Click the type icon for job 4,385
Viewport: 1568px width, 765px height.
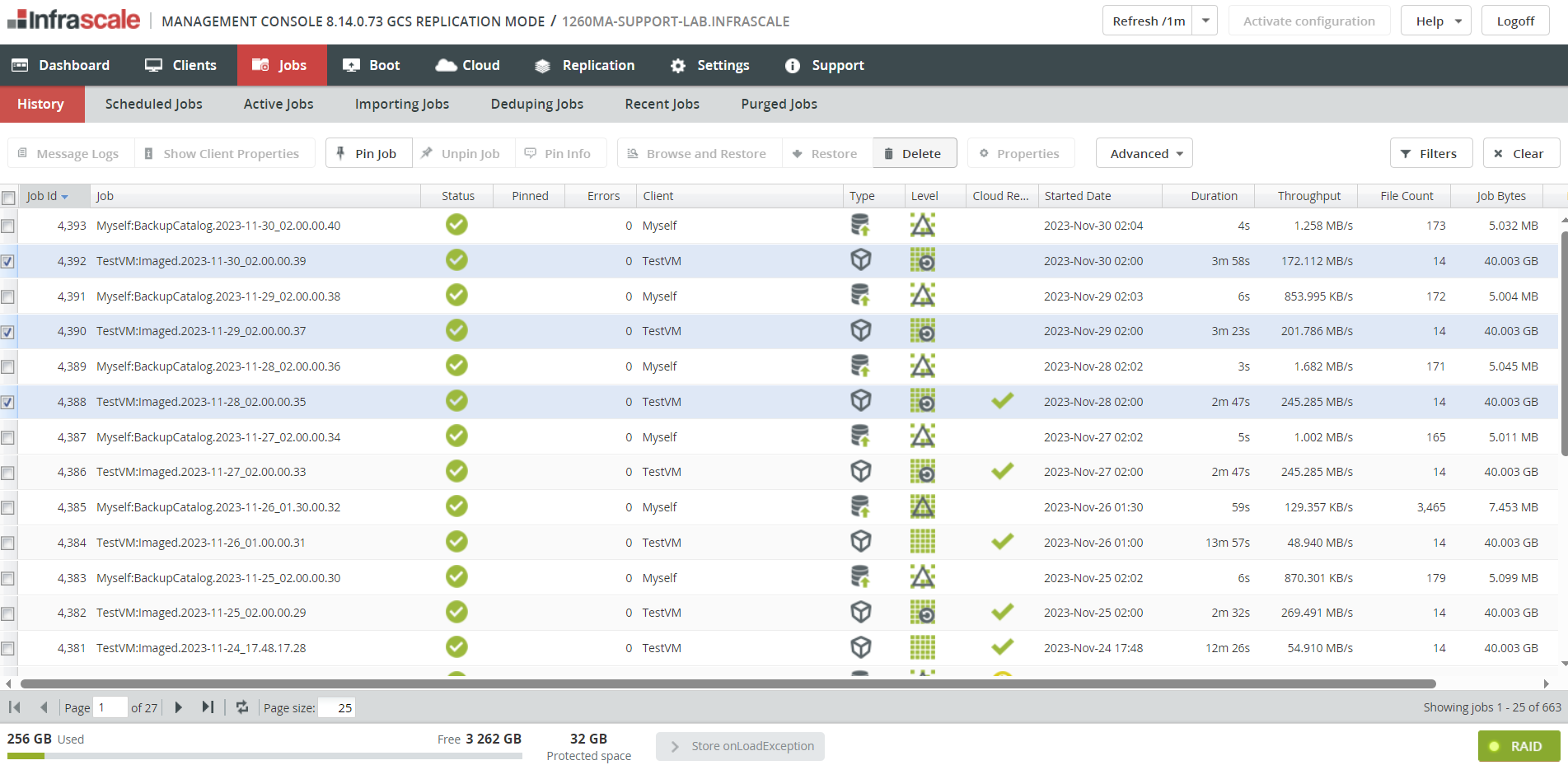coord(860,506)
